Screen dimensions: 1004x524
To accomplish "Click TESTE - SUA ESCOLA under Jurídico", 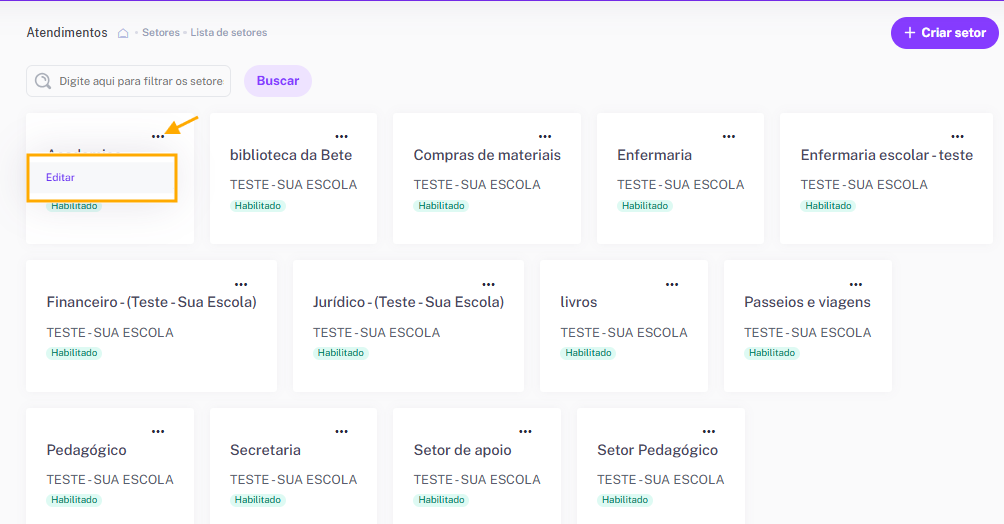I will click(376, 332).
